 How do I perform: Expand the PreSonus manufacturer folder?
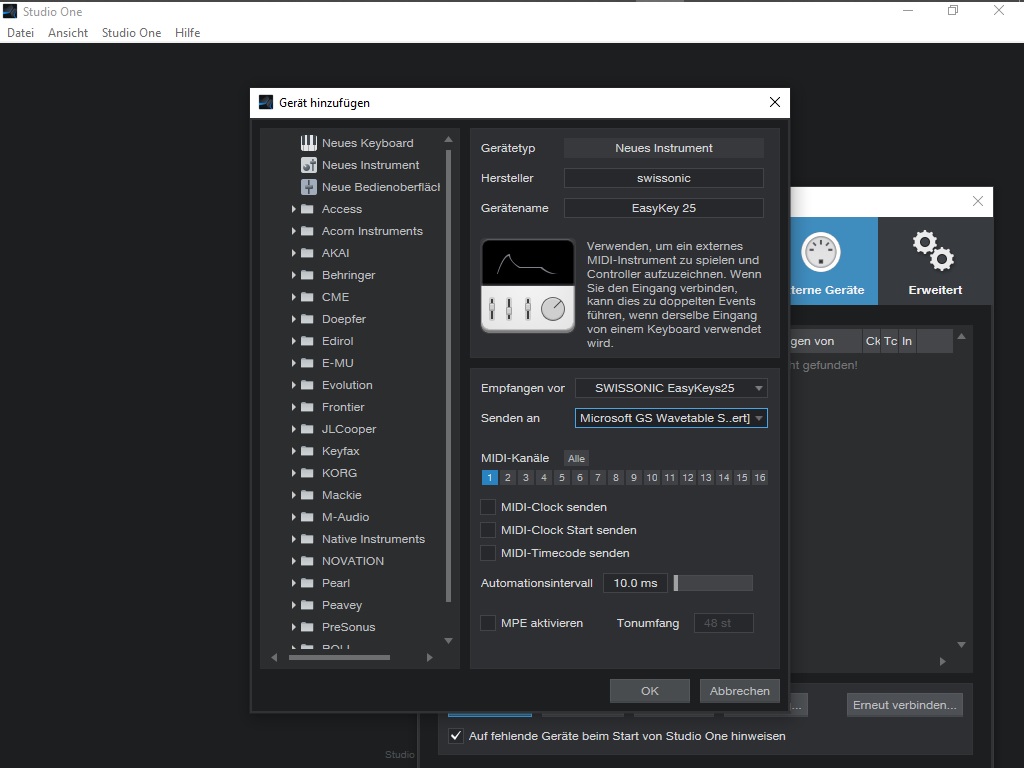(293, 627)
